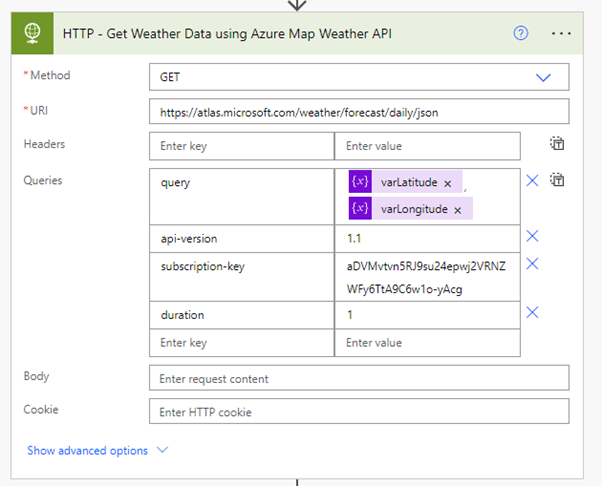Click the Cookie input field
The width and height of the screenshot is (602, 486).
359,411
